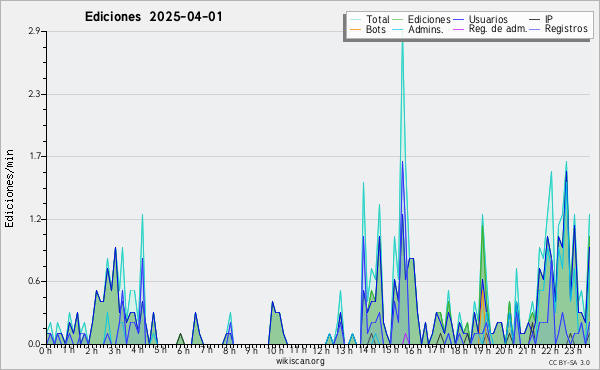This screenshot has width=600, height=370.
Task: Click the tallest Total peak near 15 h
Action: click(402, 42)
